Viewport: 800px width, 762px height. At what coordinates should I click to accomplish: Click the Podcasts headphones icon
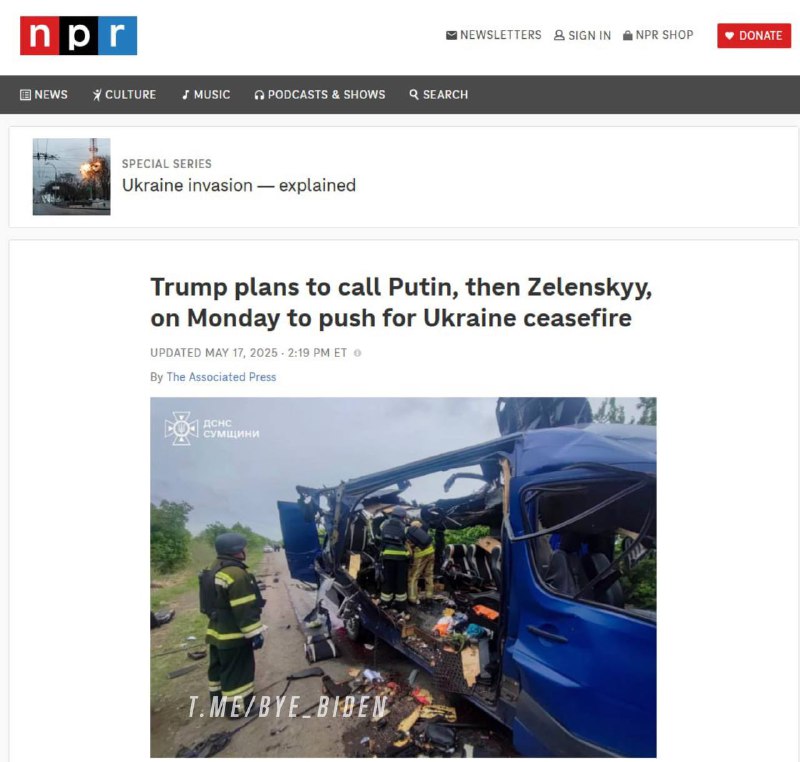(x=259, y=95)
